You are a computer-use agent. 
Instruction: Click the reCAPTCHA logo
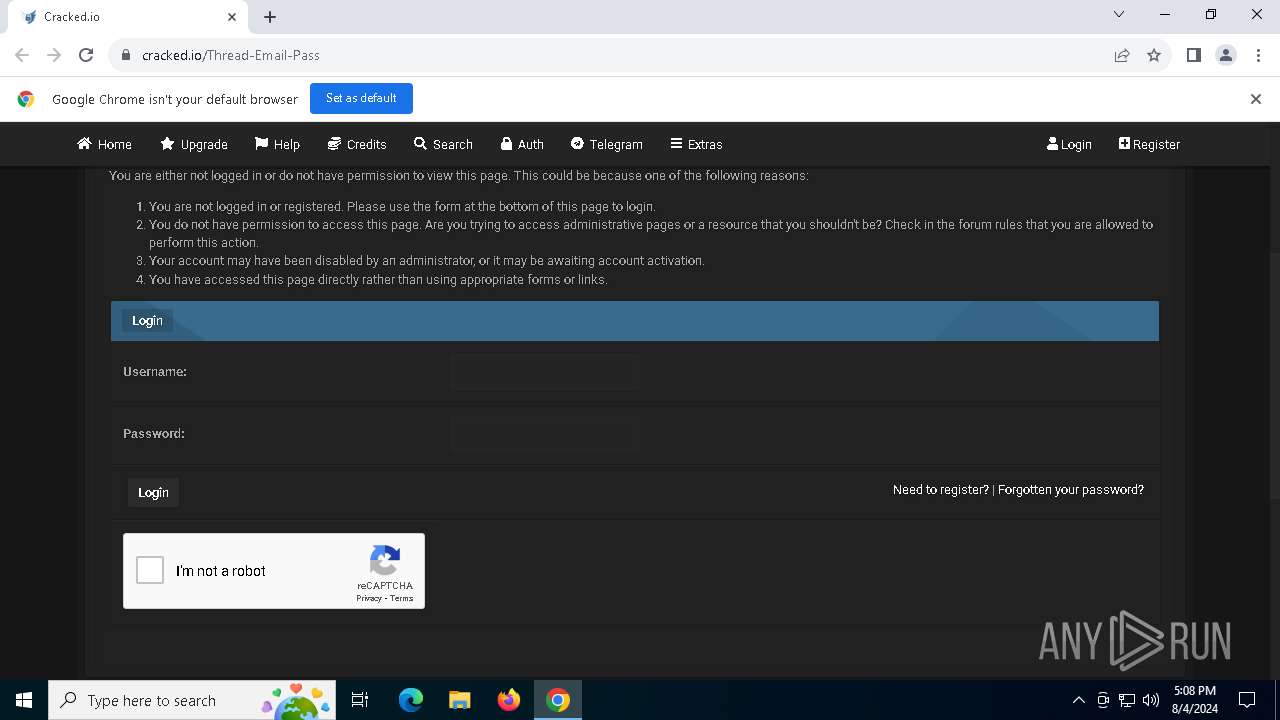coord(385,560)
